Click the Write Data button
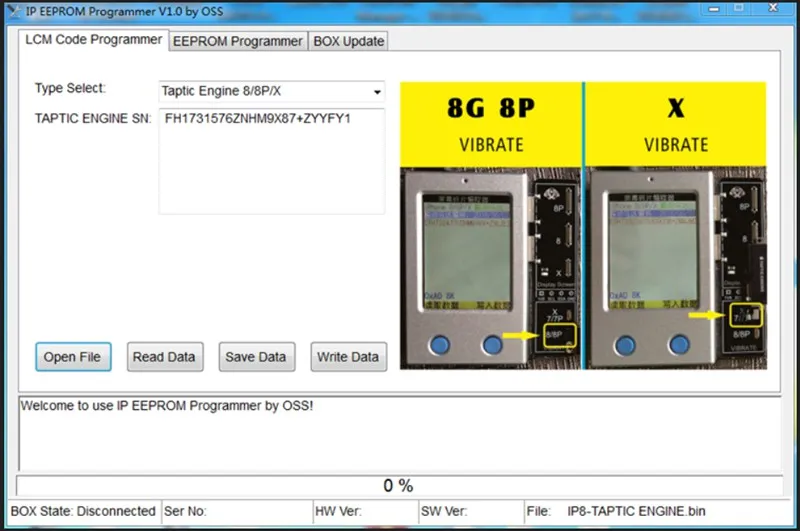This screenshot has width=800, height=531. coord(348,357)
